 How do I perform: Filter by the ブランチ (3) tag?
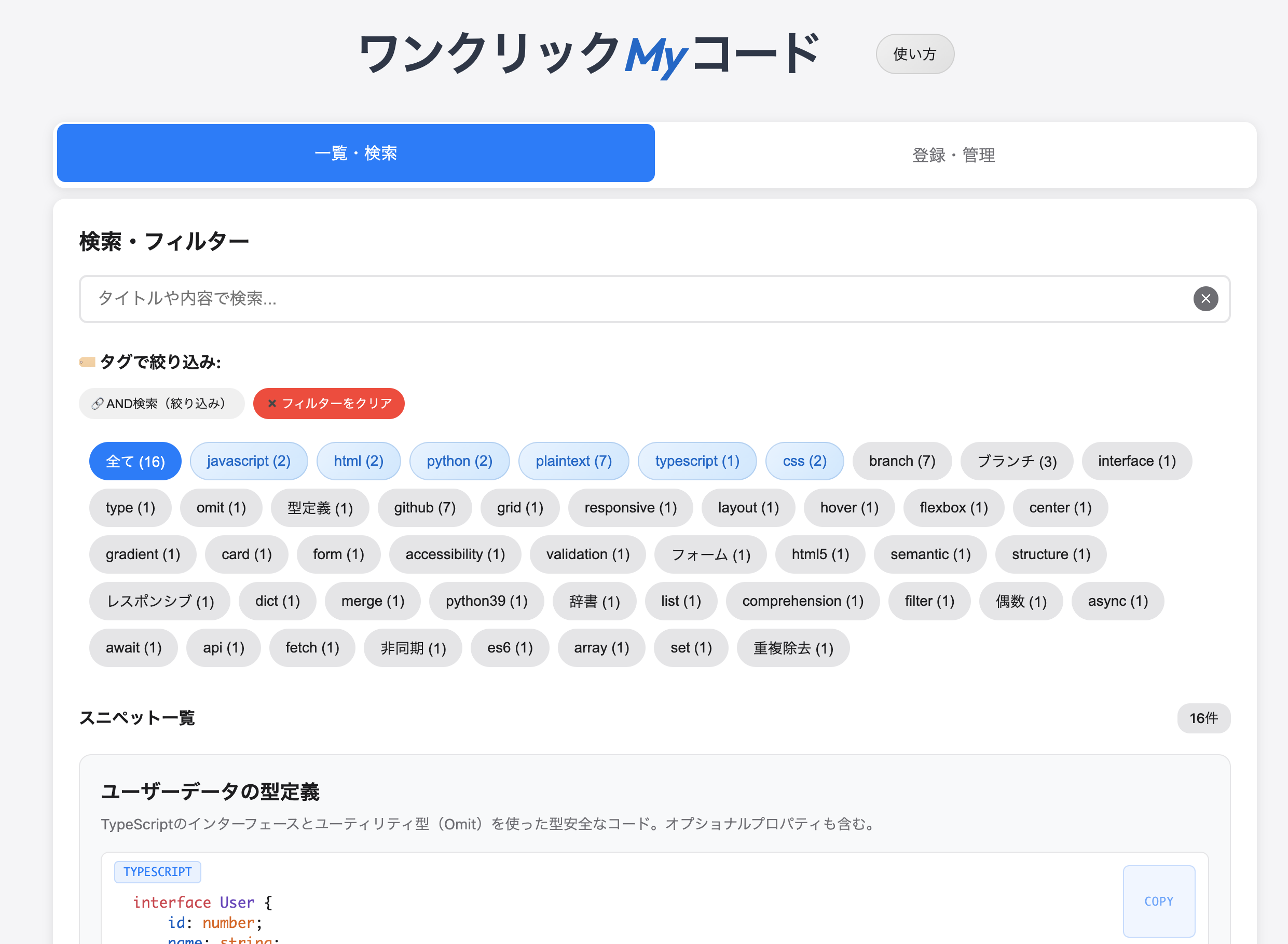[x=1017, y=461]
